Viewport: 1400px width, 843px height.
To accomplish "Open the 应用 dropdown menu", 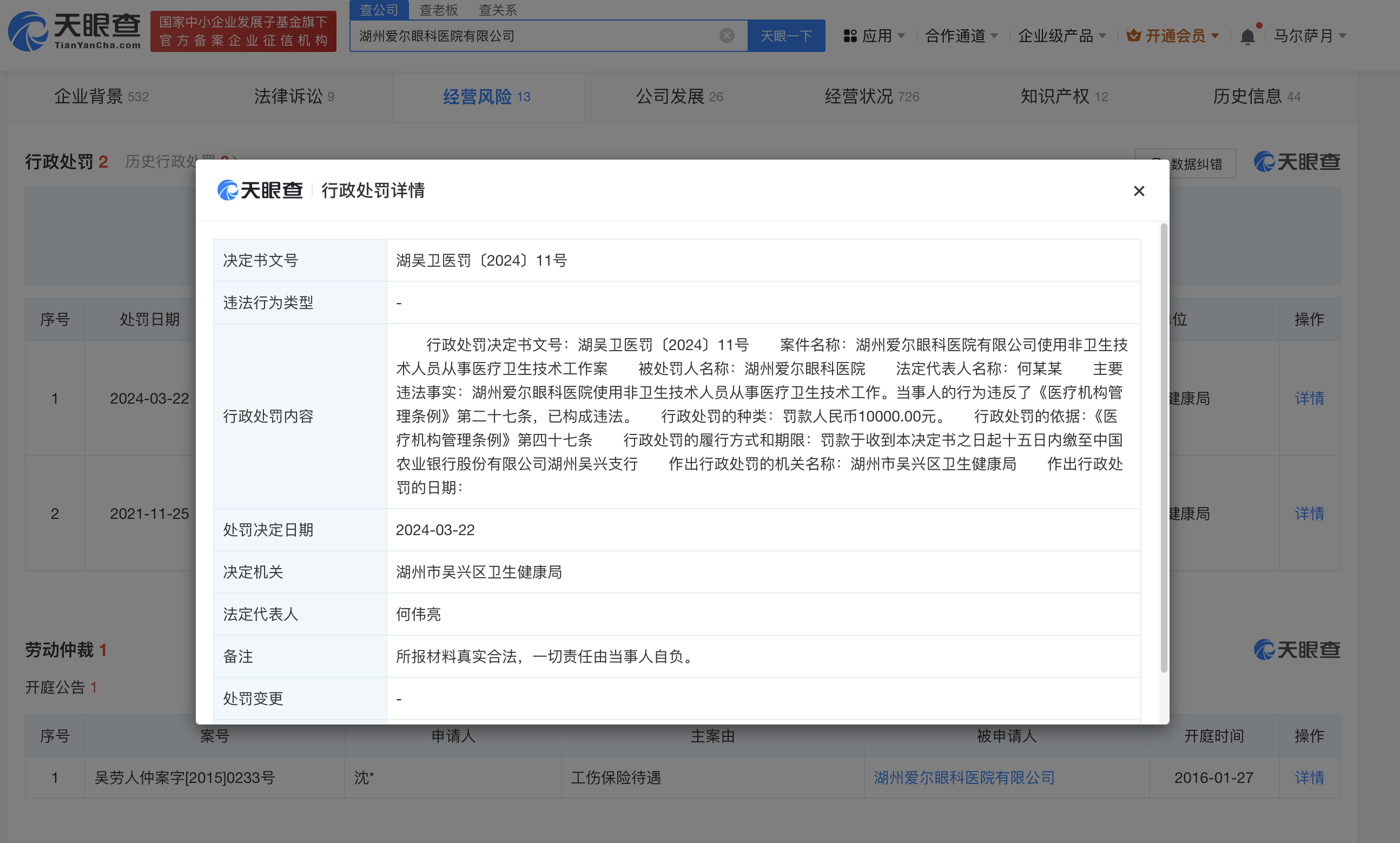I will [x=874, y=36].
